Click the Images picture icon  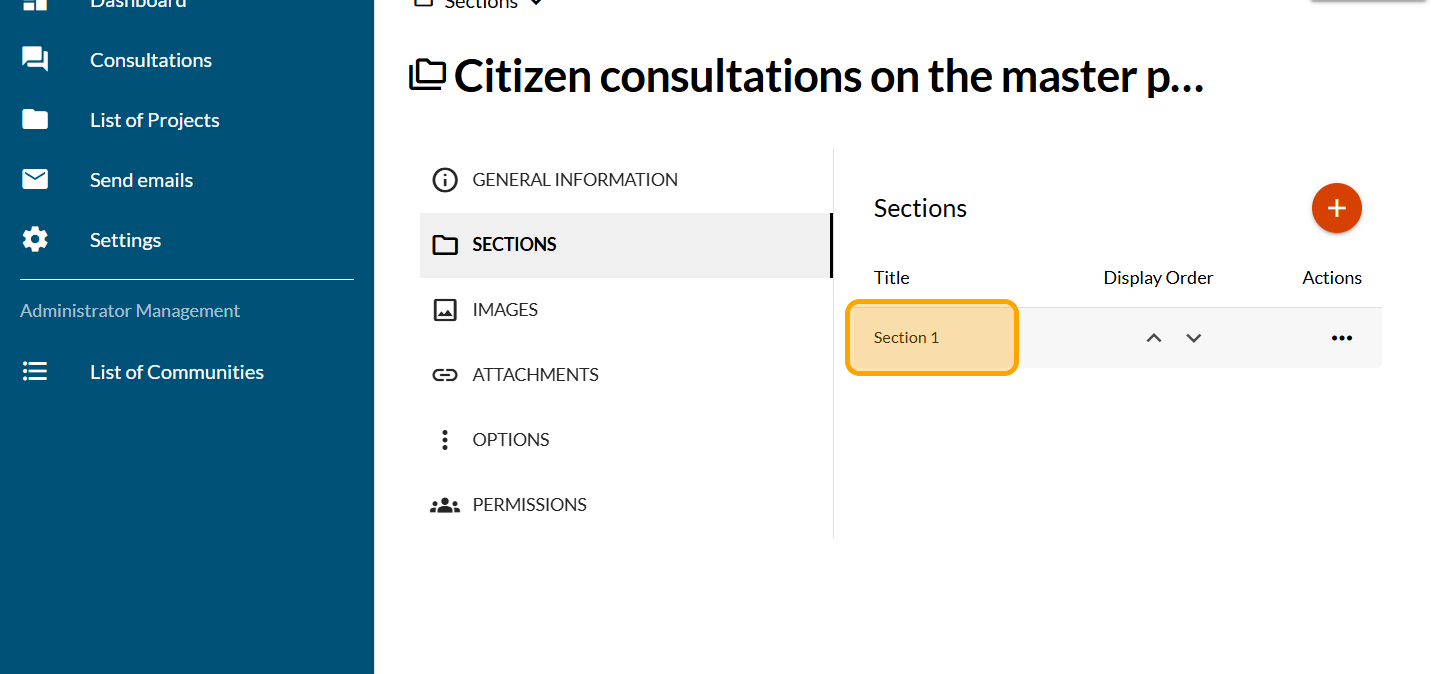coord(444,310)
